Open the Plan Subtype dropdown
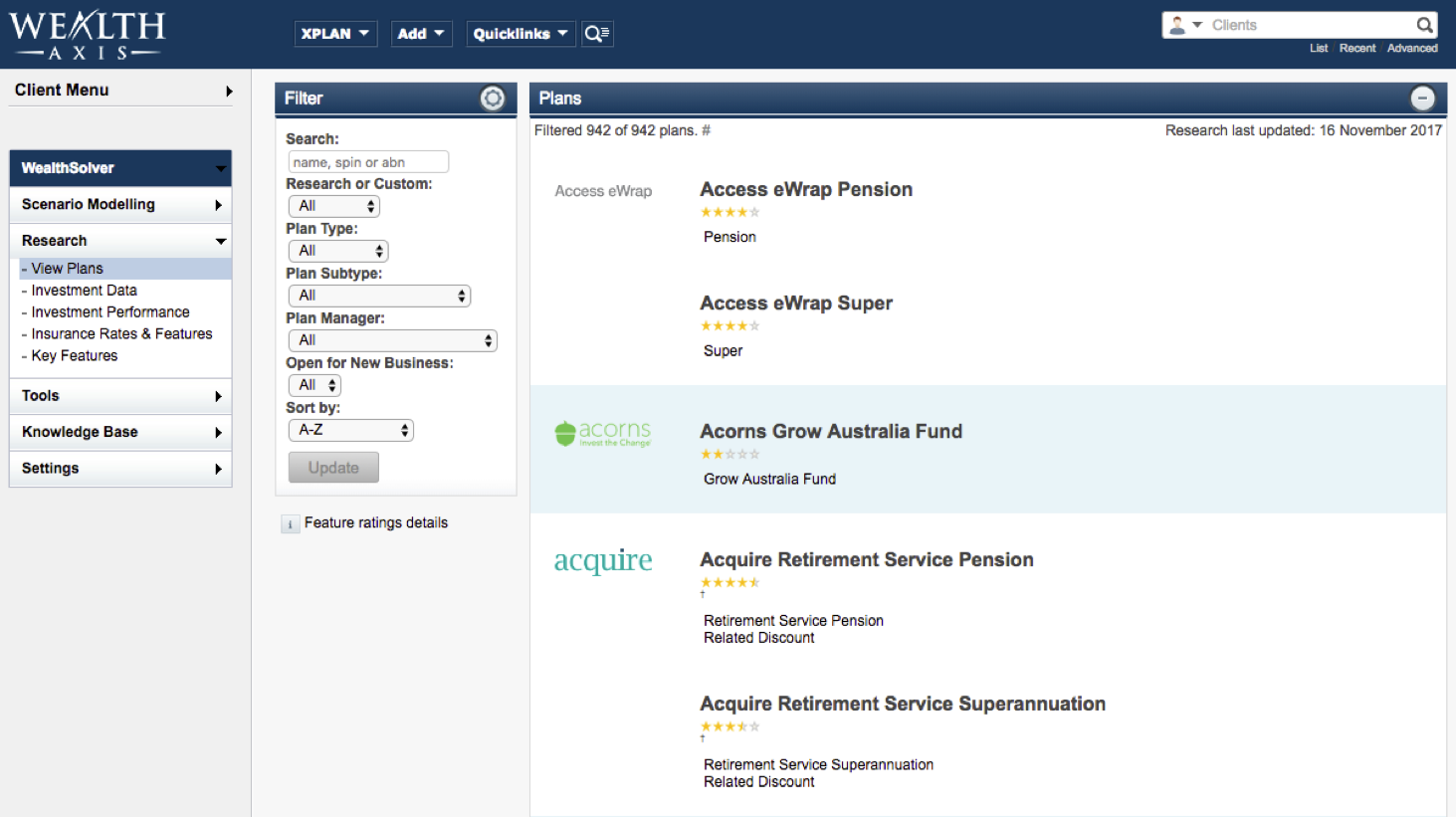The image size is (1456, 817). 379,296
